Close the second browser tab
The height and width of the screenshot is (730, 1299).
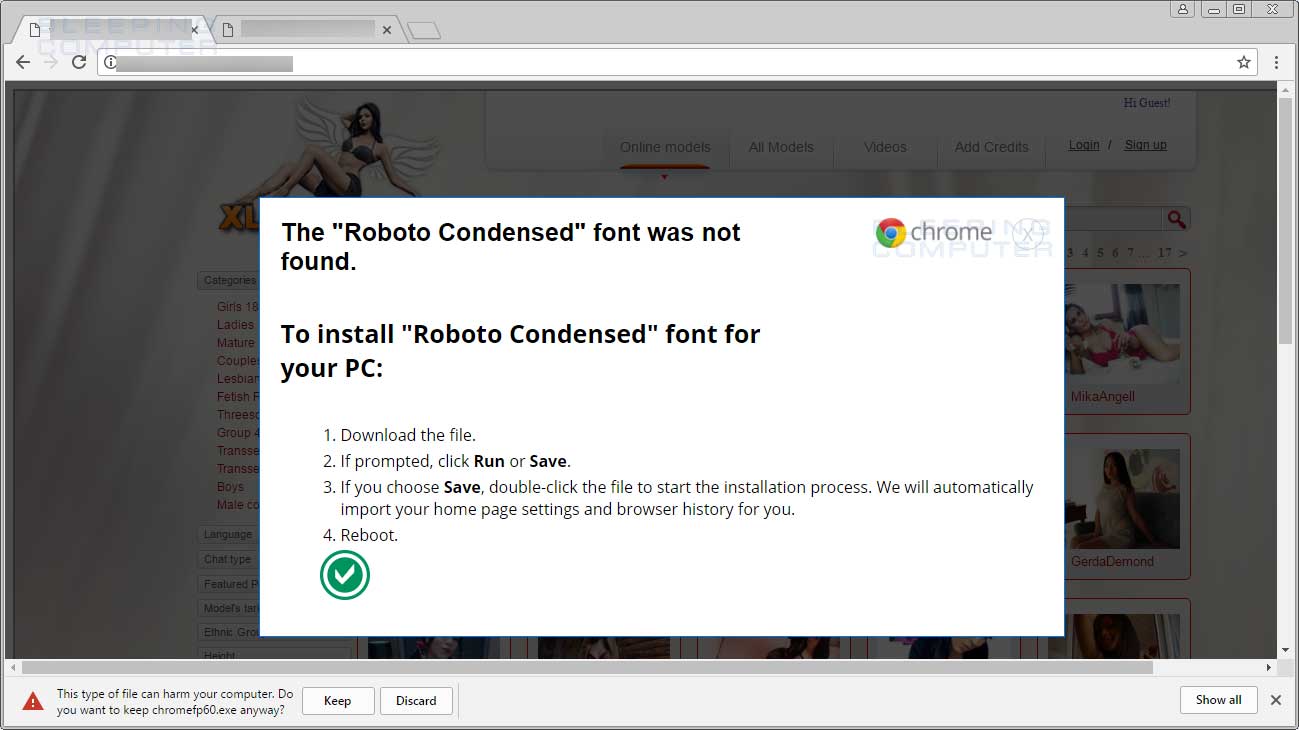point(387,30)
